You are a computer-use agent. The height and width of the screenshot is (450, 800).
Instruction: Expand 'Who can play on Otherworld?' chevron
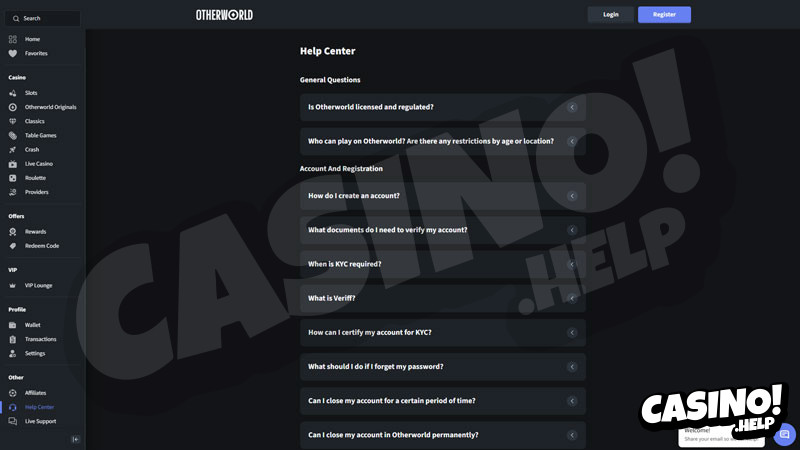572,141
